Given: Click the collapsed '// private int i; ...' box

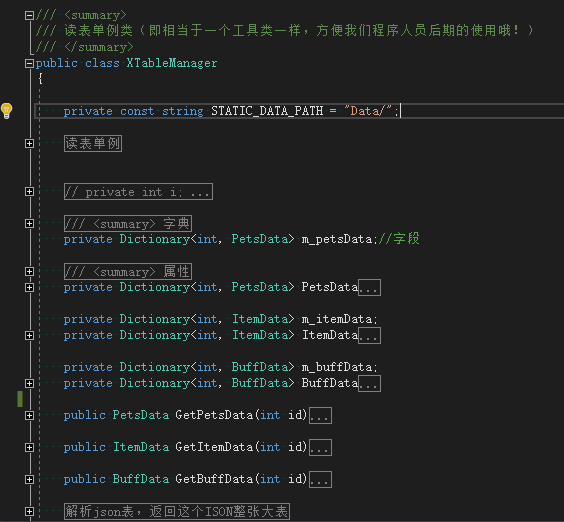Looking at the screenshot, I should coord(138,192).
